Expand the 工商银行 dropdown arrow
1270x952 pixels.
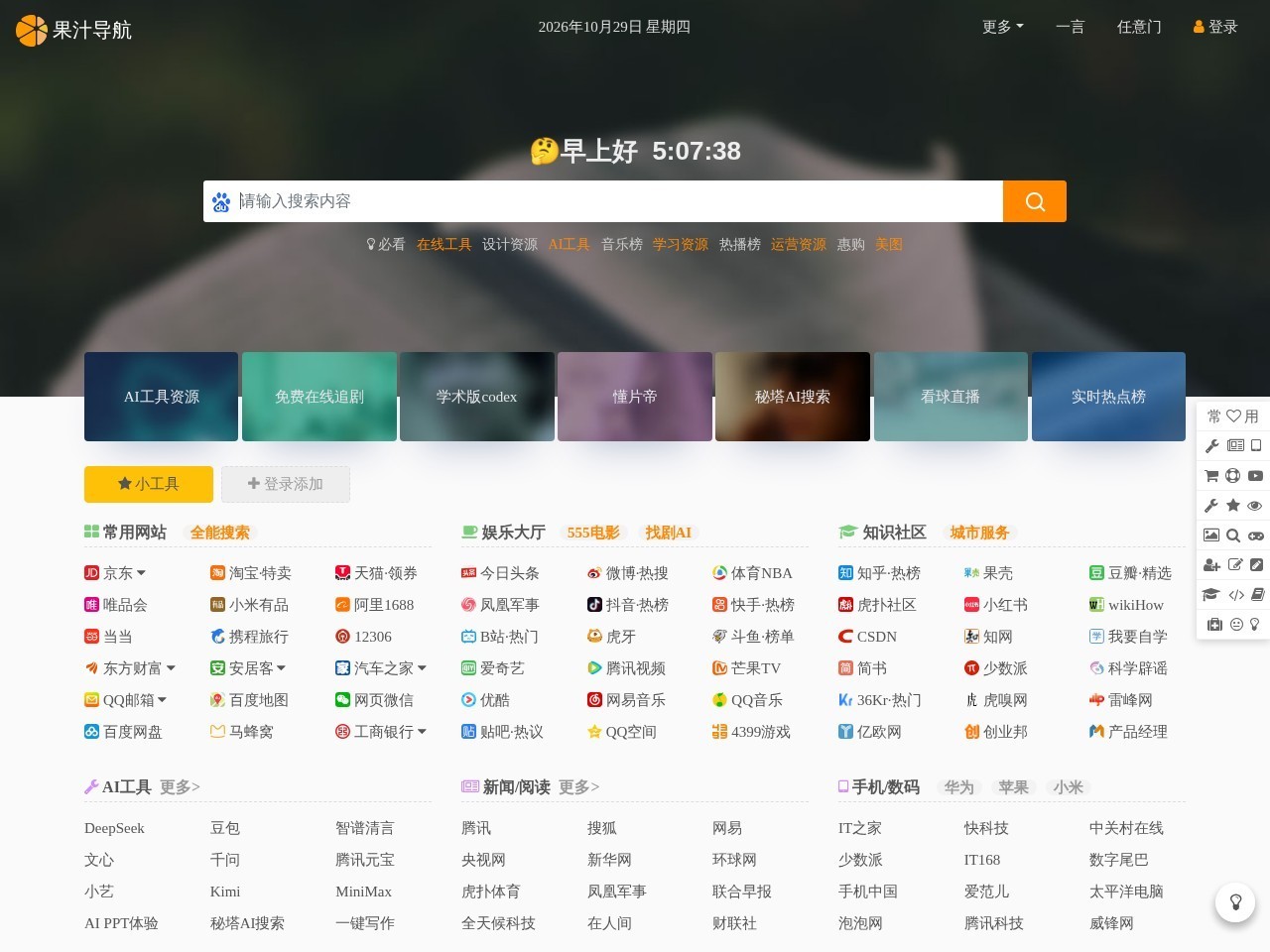tap(422, 732)
